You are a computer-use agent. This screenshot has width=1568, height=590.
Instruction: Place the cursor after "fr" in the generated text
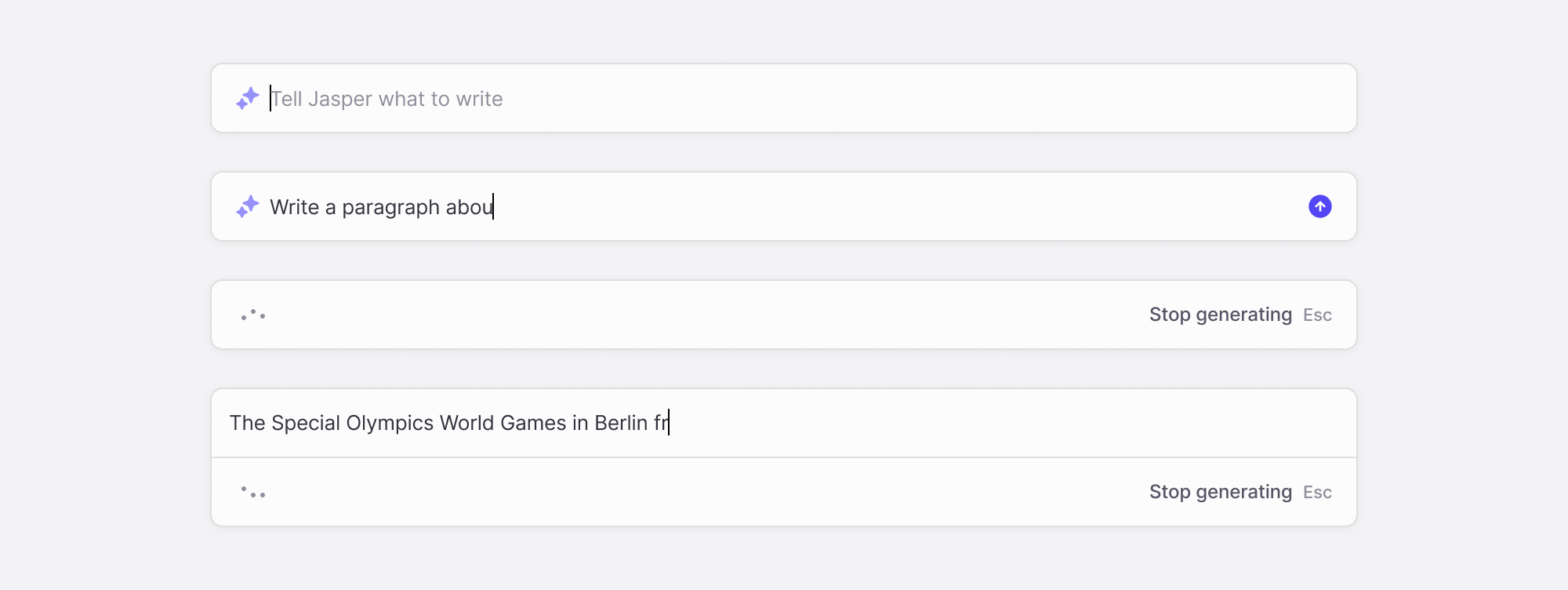[669, 423]
